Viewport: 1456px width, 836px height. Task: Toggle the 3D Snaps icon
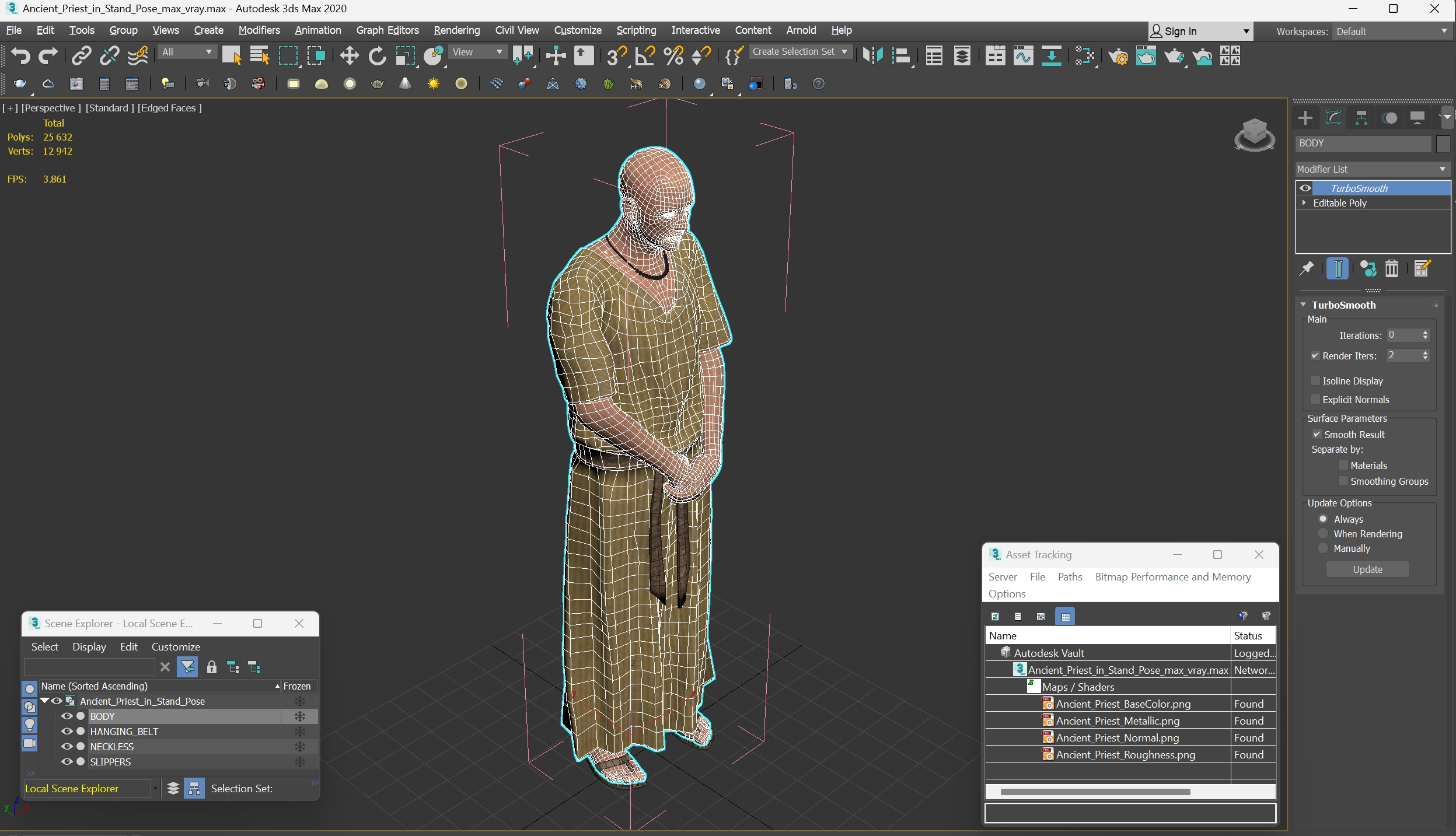(616, 56)
